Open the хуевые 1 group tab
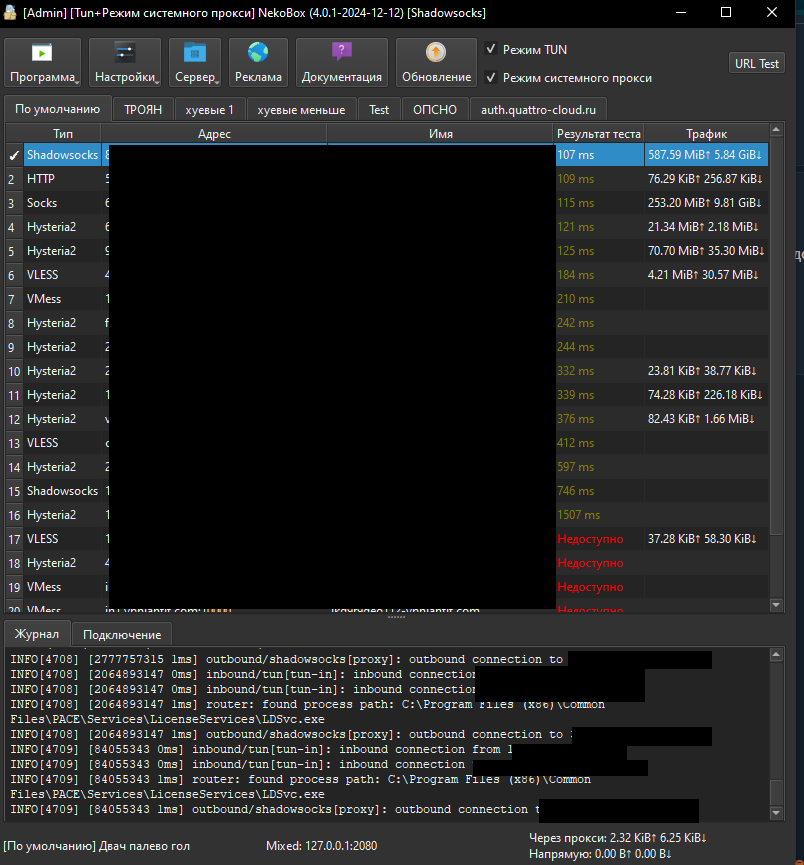 (x=210, y=110)
